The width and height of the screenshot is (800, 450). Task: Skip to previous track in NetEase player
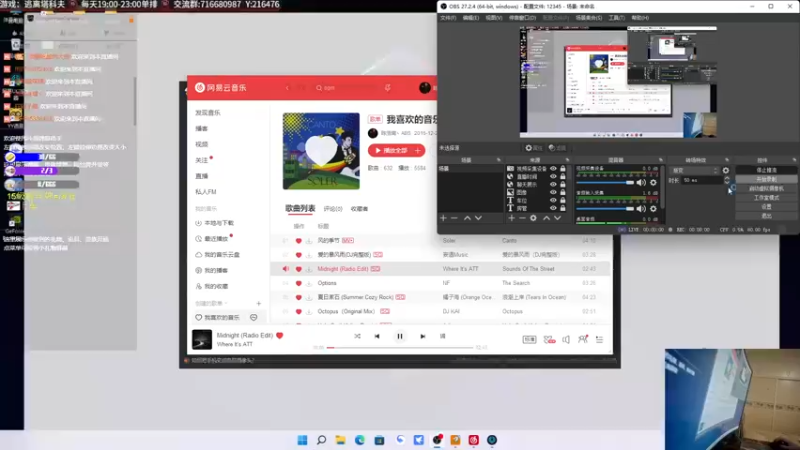coord(377,336)
